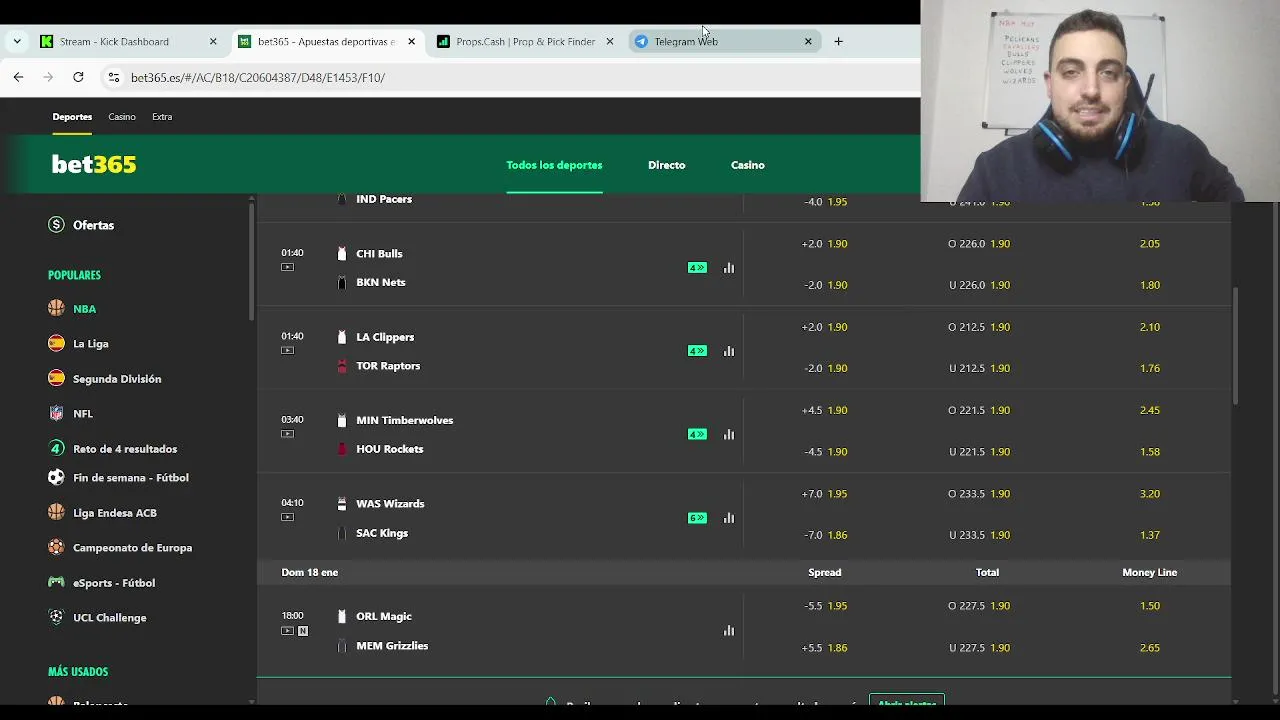Reload the bet365 page

78,77
